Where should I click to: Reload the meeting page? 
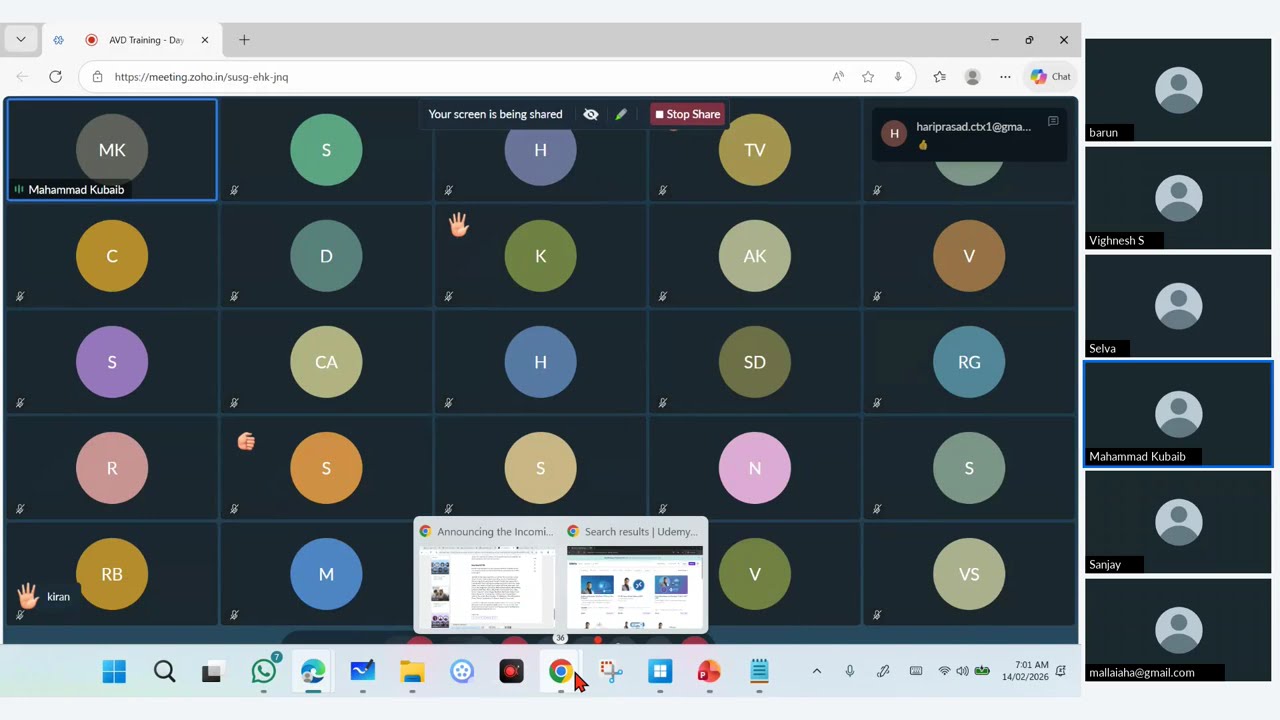(x=55, y=77)
